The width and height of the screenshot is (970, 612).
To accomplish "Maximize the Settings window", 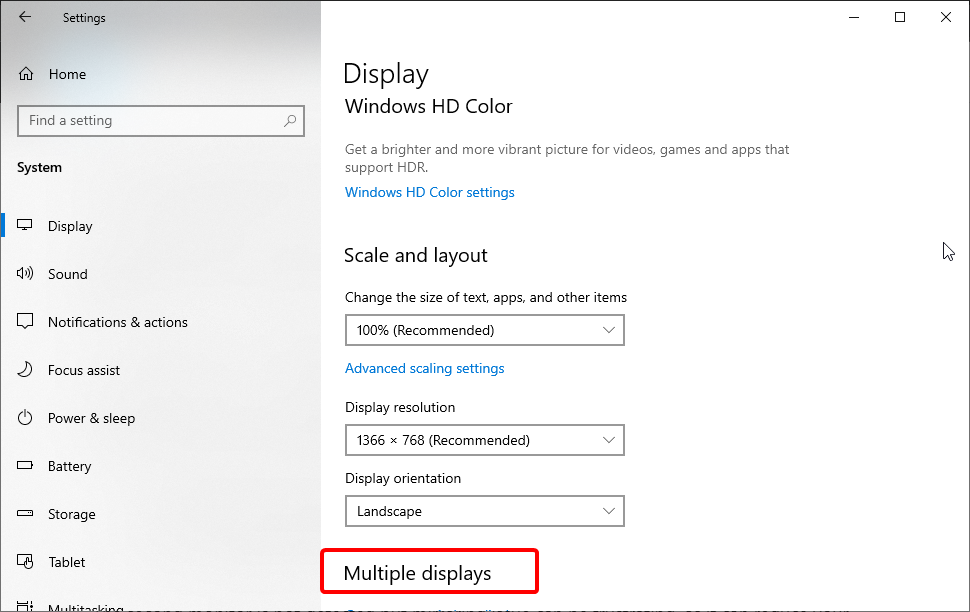I will click(900, 17).
